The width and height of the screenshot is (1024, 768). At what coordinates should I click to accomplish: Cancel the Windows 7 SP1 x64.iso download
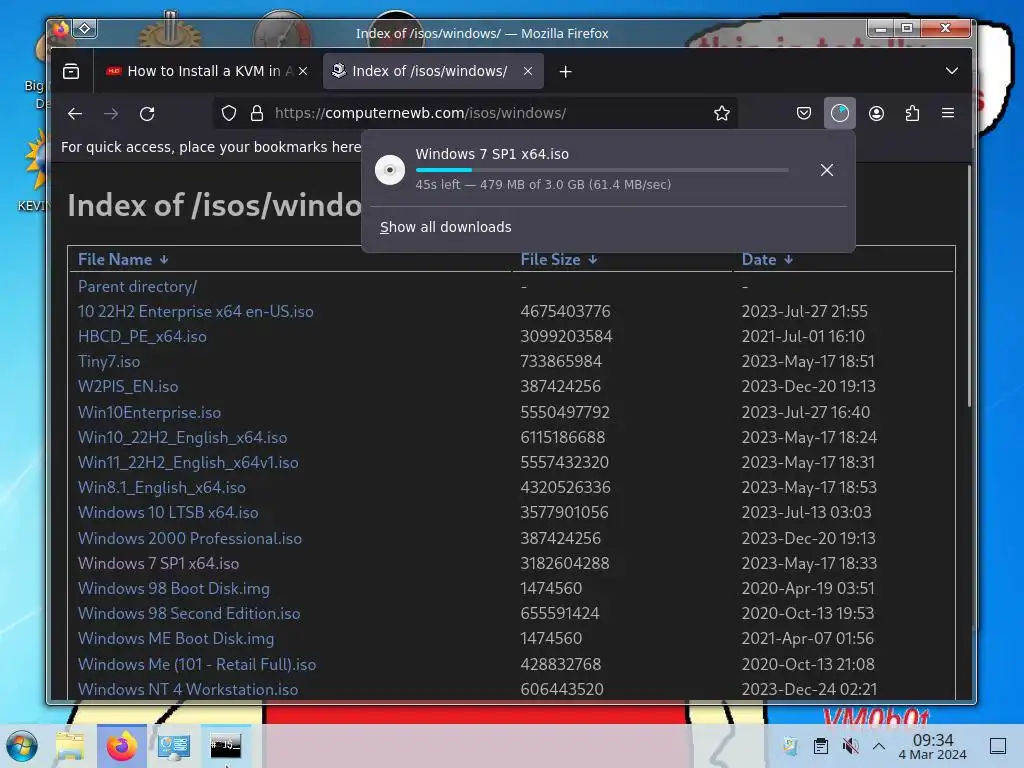coord(827,170)
